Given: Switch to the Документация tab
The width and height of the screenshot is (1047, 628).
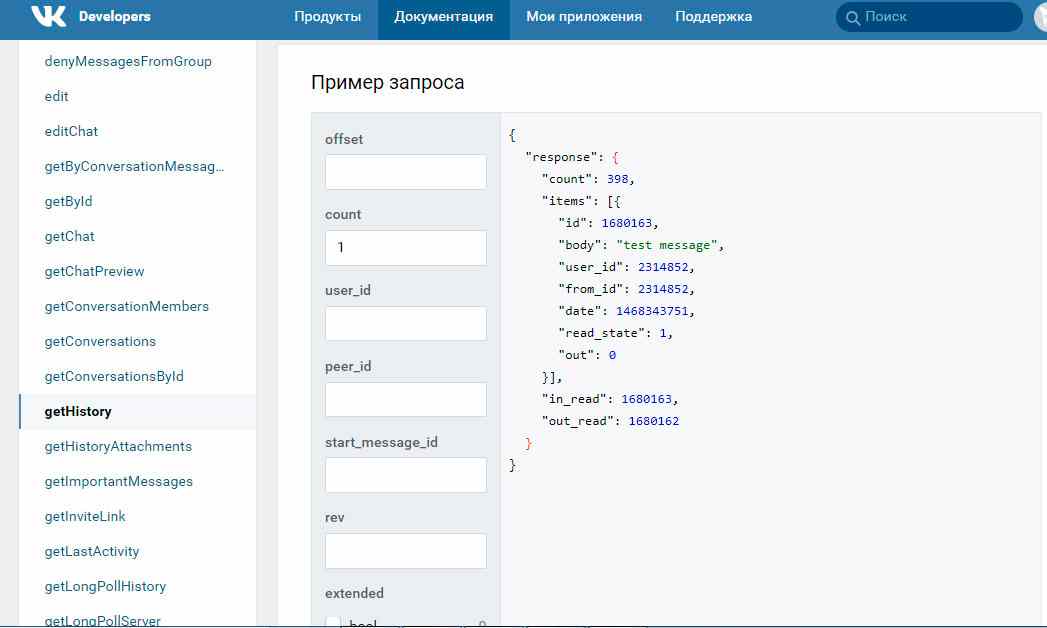Looking at the screenshot, I should coord(443,17).
